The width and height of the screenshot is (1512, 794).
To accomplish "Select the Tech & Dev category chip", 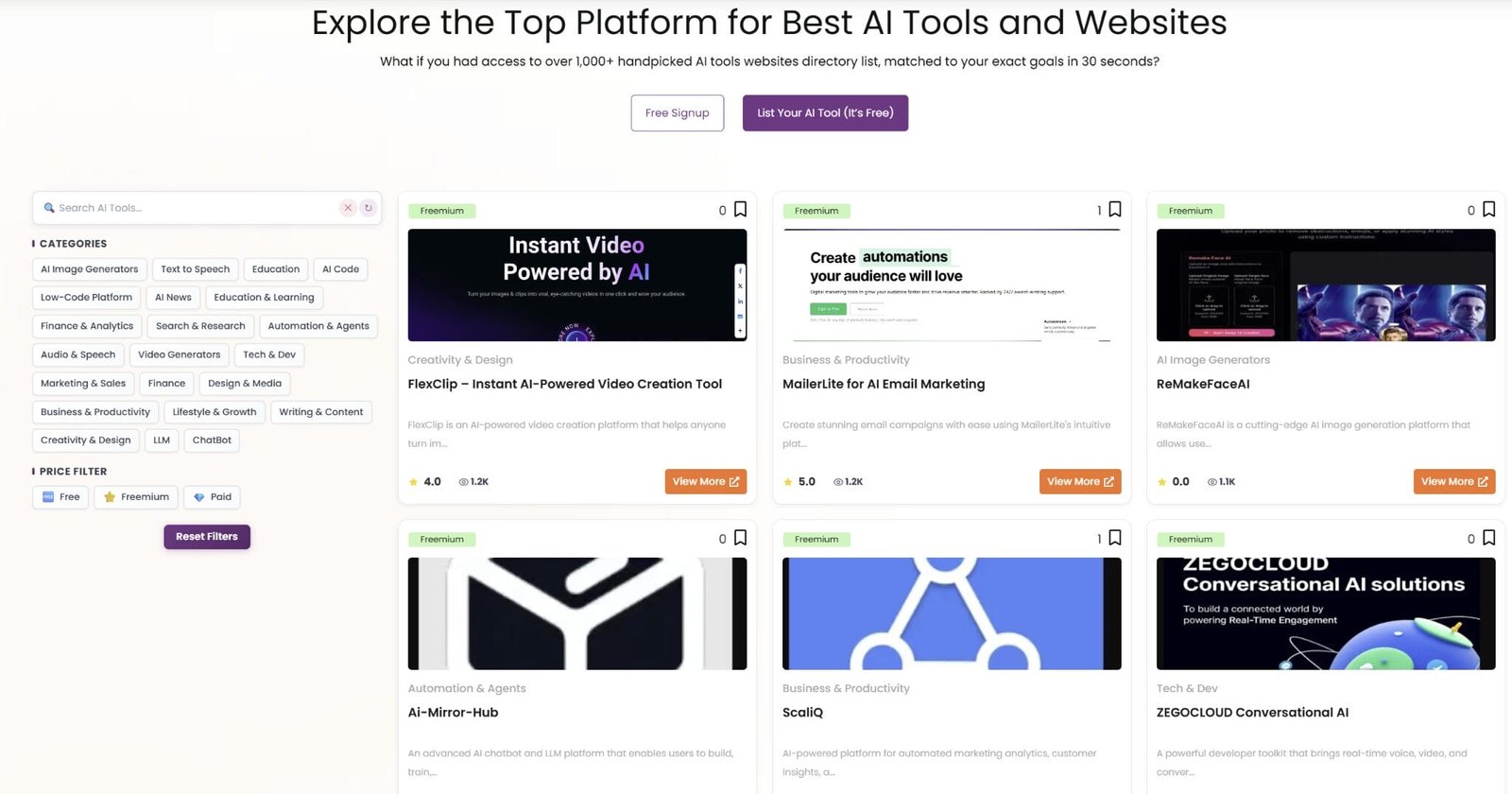I will [269, 355].
